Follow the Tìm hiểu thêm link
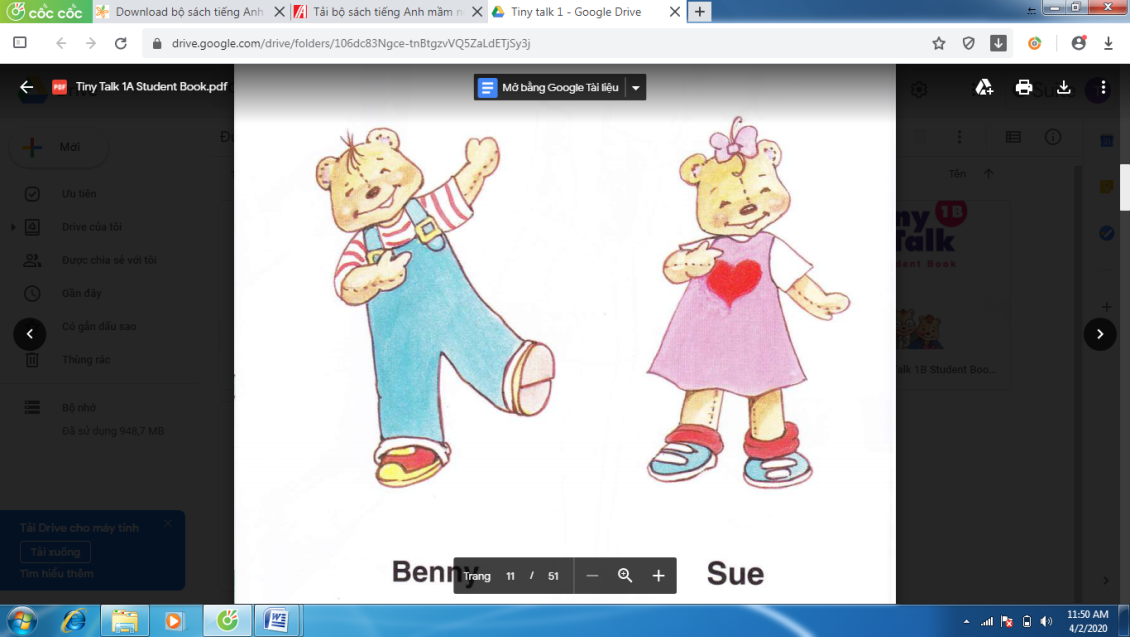Screen dimensions: 1130x637 point(56,574)
